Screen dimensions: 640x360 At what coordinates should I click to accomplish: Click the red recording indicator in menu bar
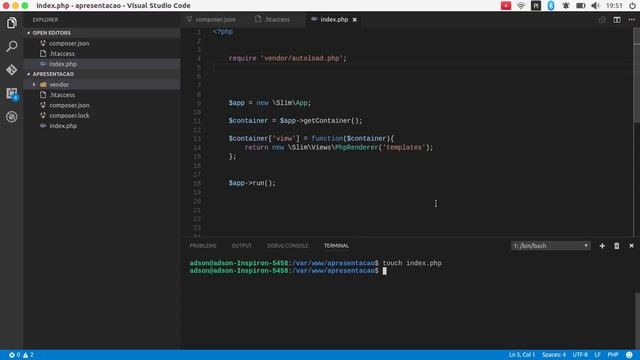(x=506, y=6)
